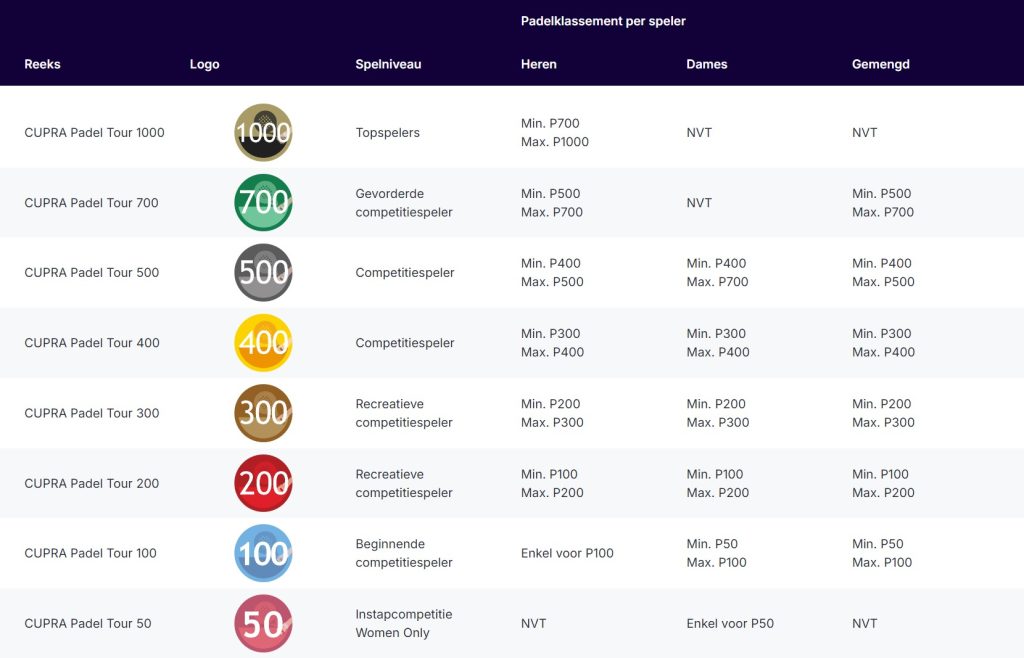The width and height of the screenshot is (1024, 658).
Task: Click Gemengd NVT cell in Tour 50 row
Action: coord(864,623)
